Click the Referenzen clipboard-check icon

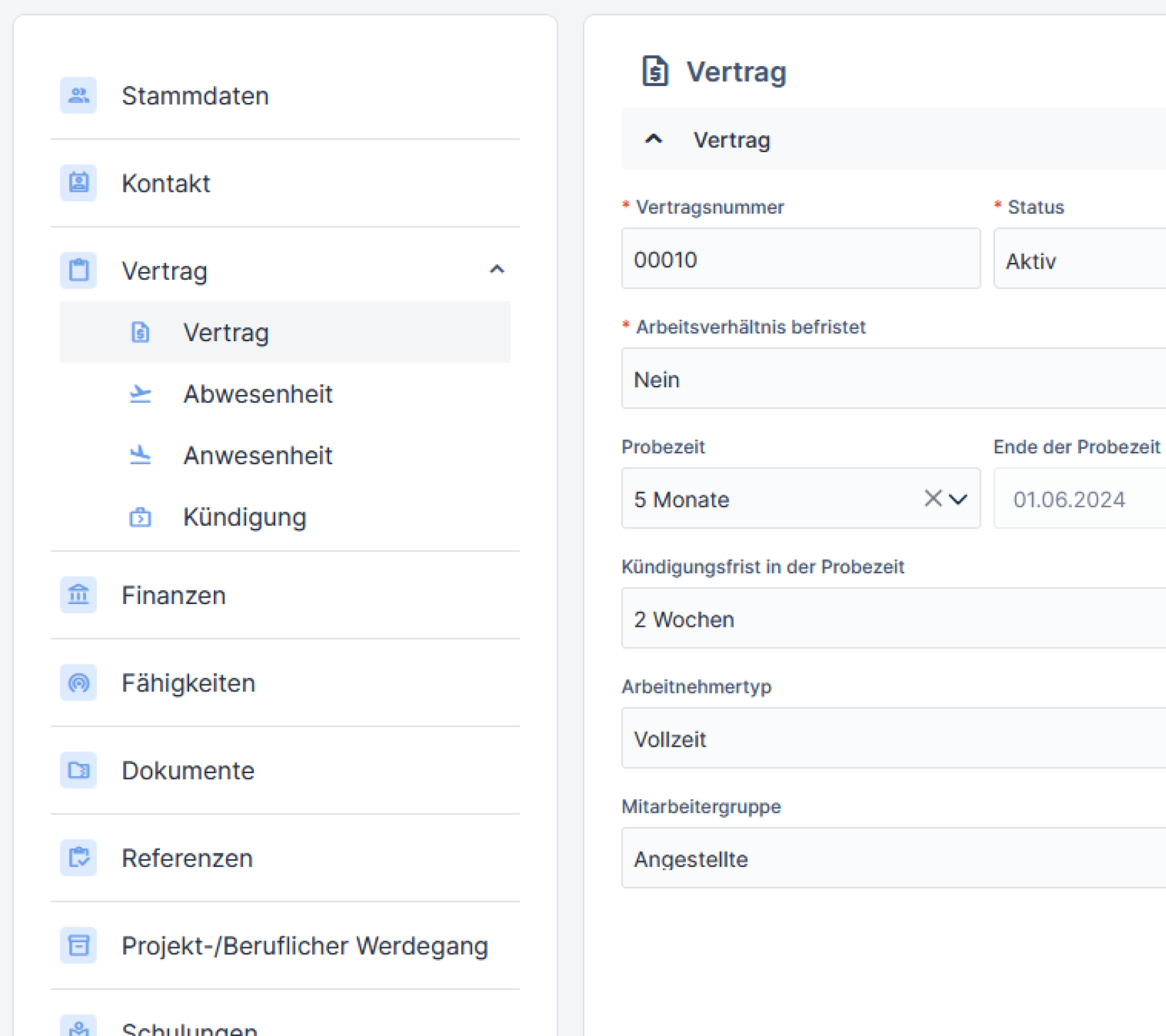pyautogui.click(x=78, y=858)
